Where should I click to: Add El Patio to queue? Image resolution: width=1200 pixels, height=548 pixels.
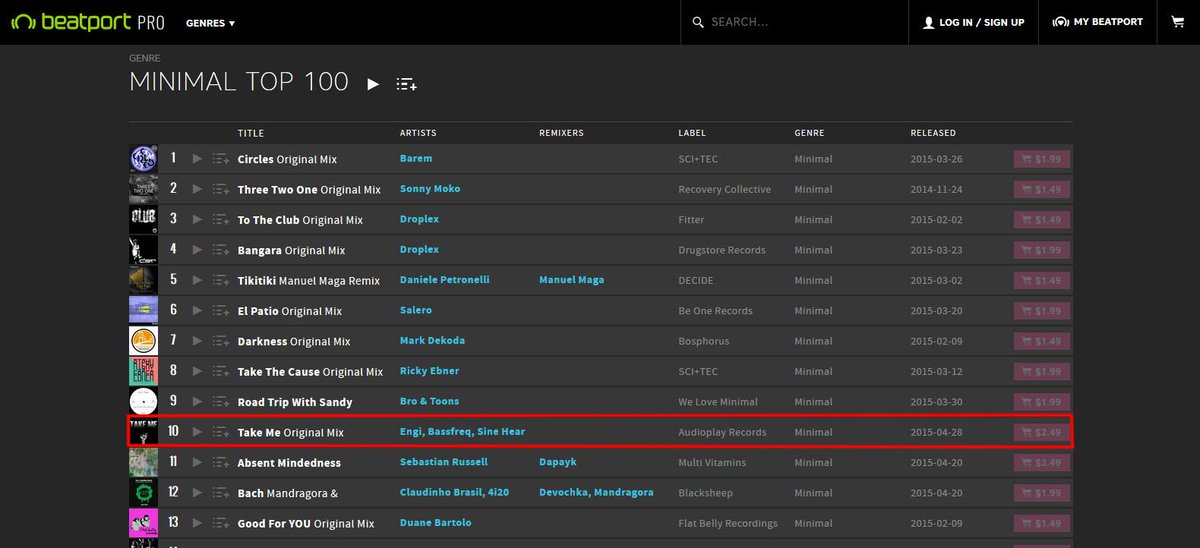221,310
